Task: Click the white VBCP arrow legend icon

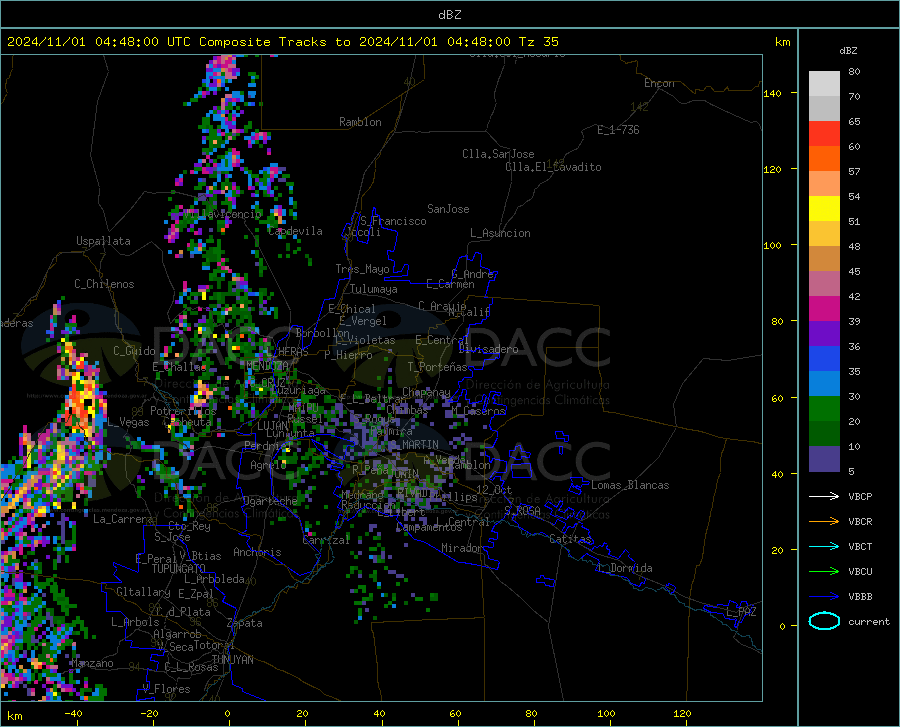Action: coord(824,496)
